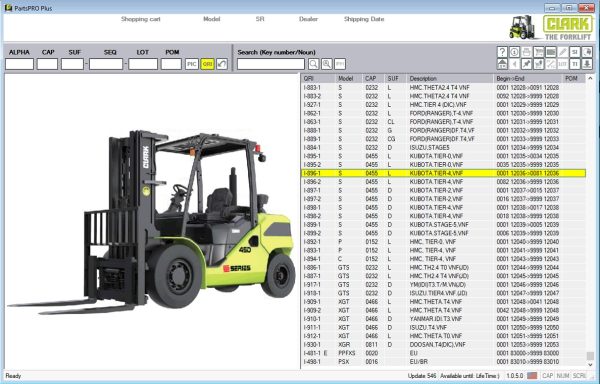Select row I-897-1 KUBOTA.TIER-2.VNF
The width and height of the screenshot is (600, 384).
[x=443, y=190]
